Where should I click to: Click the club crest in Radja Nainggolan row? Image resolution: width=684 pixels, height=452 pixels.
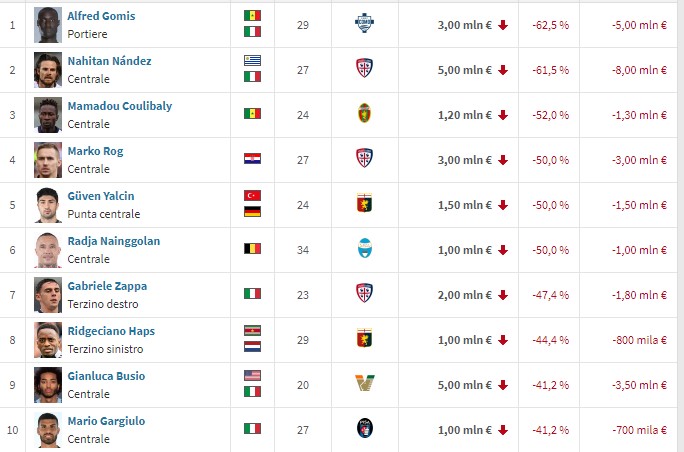tap(365, 248)
